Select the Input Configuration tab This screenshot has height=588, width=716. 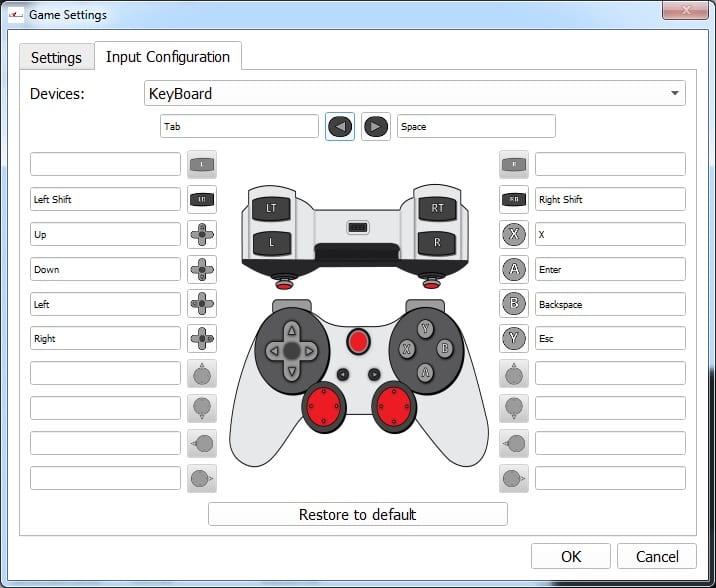tap(168, 57)
